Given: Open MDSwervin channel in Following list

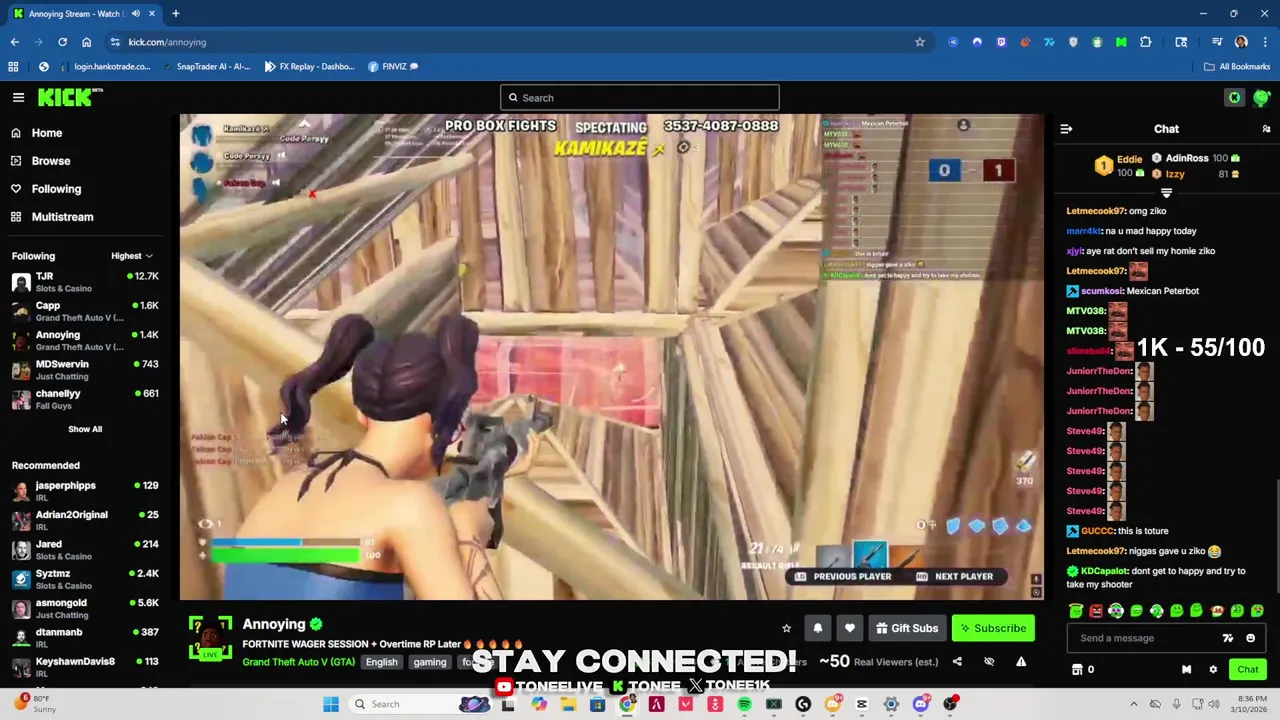Looking at the screenshot, I should coord(84,370).
